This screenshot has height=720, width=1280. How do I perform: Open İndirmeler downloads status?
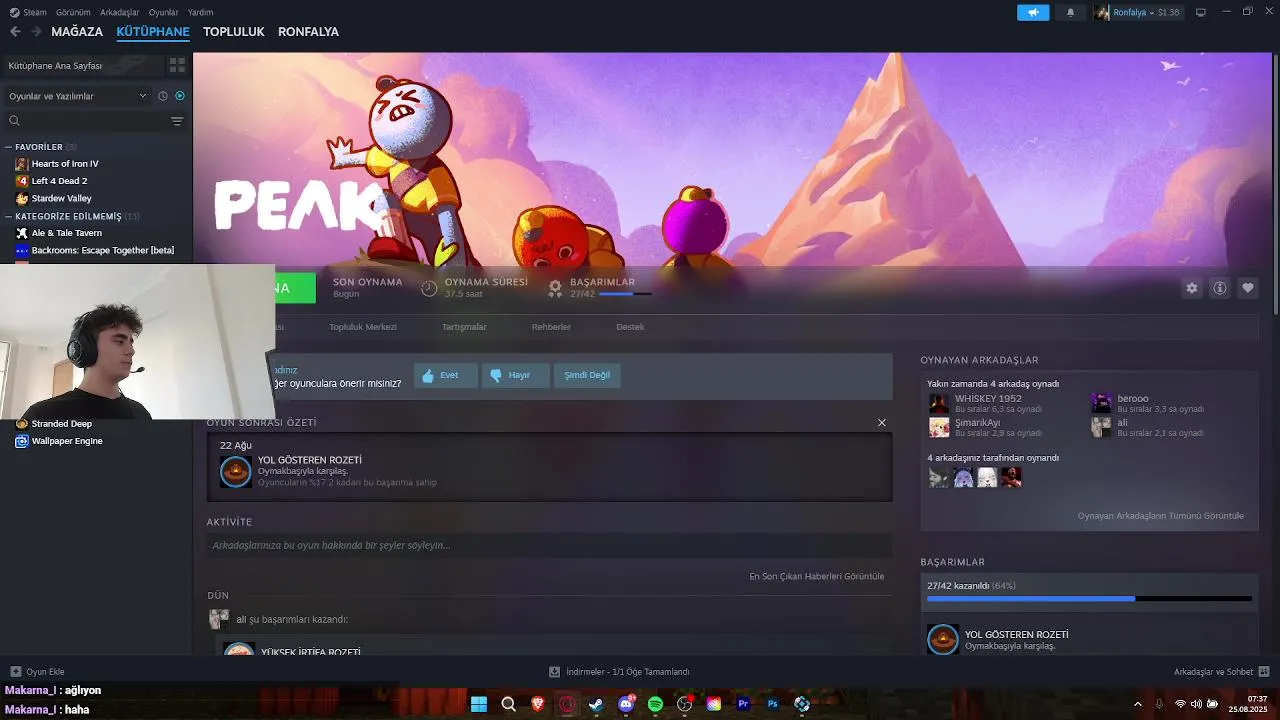pyautogui.click(x=619, y=672)
